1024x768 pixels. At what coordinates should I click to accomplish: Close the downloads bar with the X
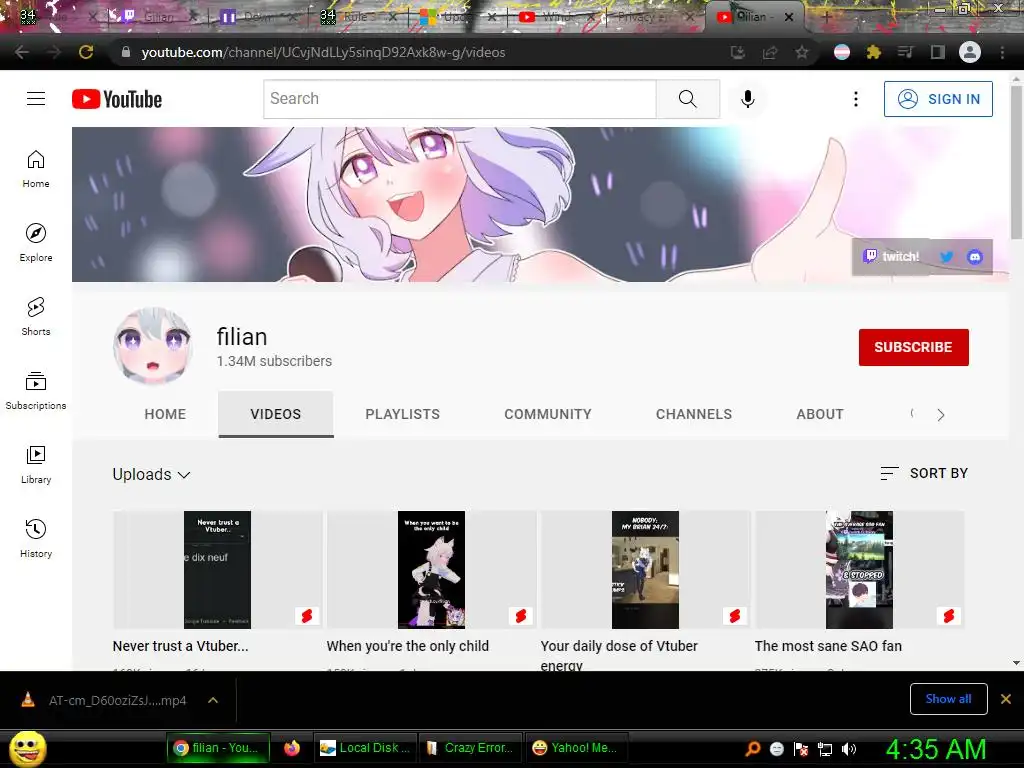1006,699
